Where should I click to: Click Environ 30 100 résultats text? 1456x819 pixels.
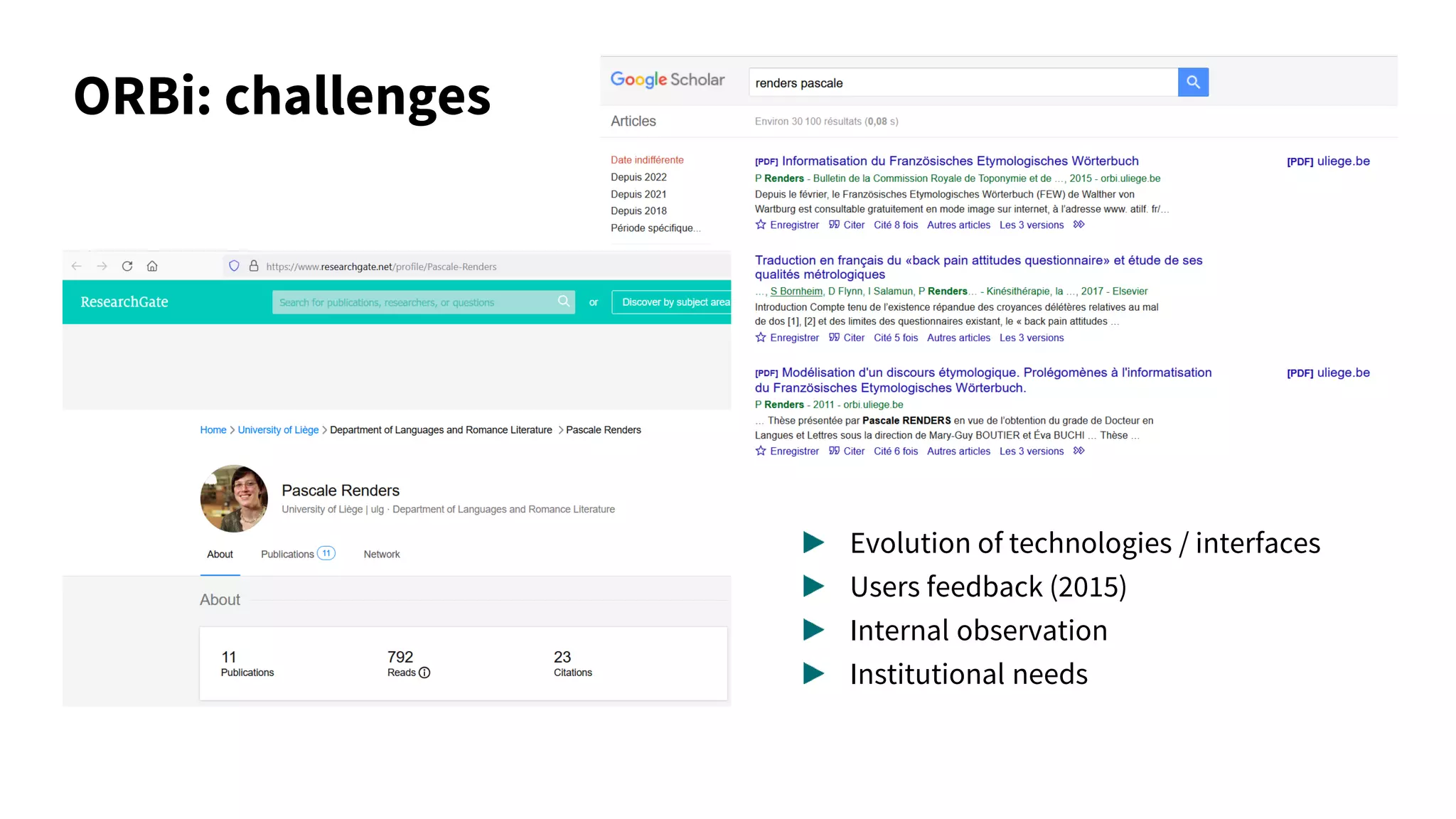(x=826, y=122)
